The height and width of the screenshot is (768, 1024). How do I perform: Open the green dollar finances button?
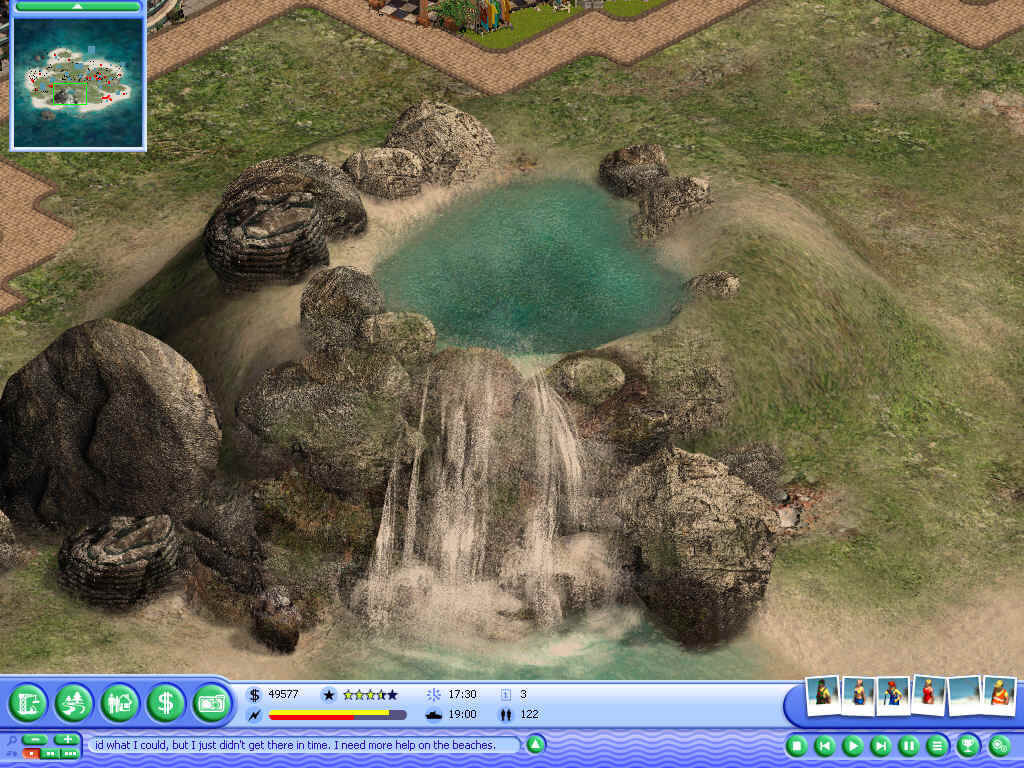click(166, 703)
